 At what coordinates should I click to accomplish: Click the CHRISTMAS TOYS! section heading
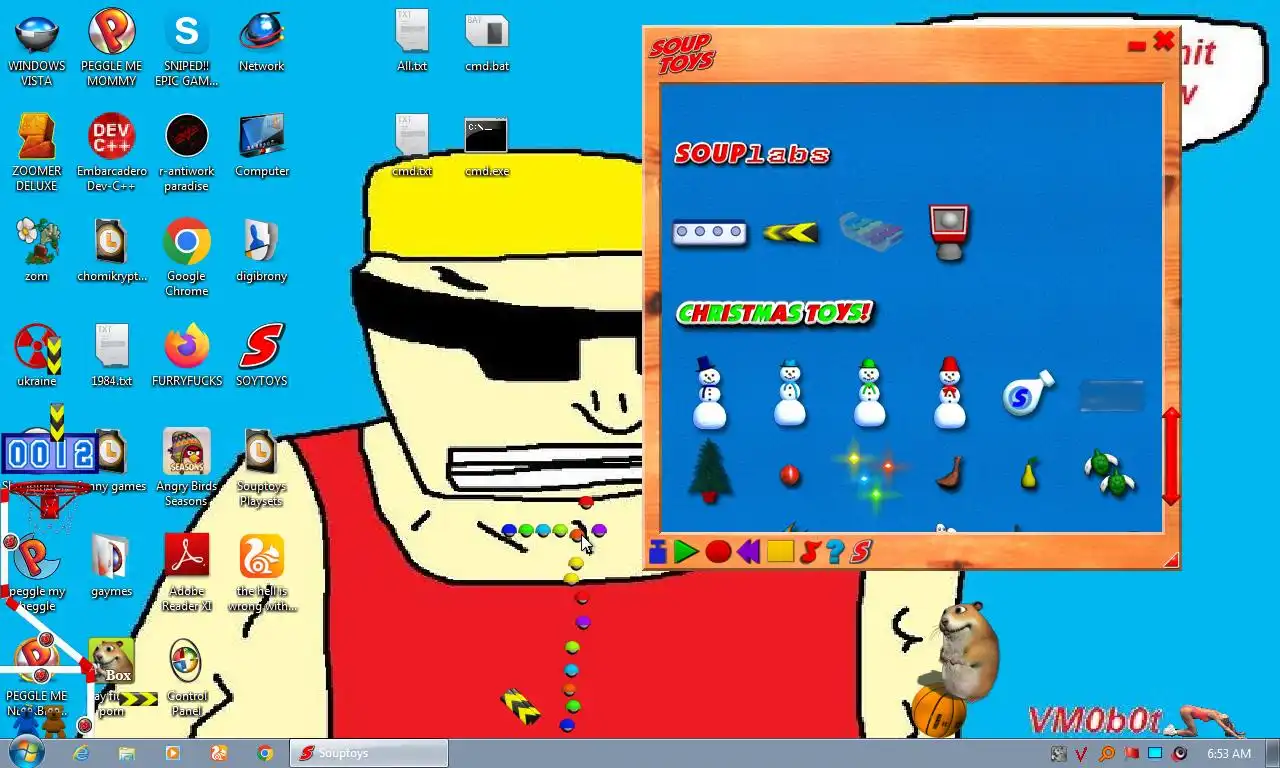pos(775,313)
